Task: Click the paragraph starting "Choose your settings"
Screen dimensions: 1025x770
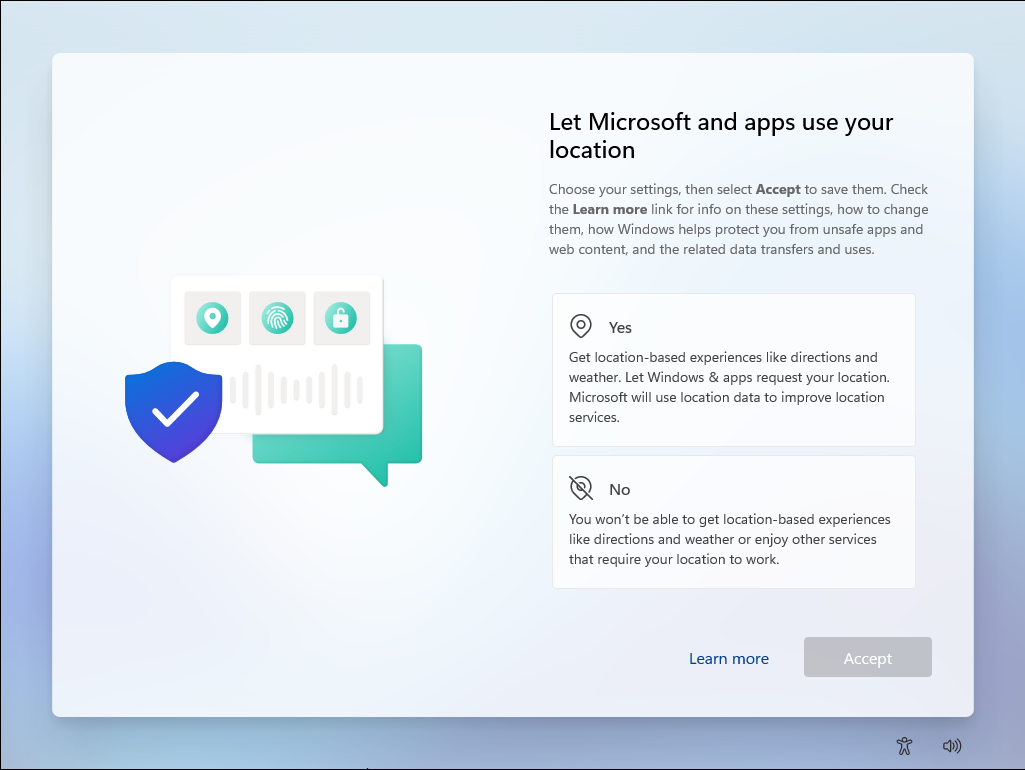Action: pos(739,219)
